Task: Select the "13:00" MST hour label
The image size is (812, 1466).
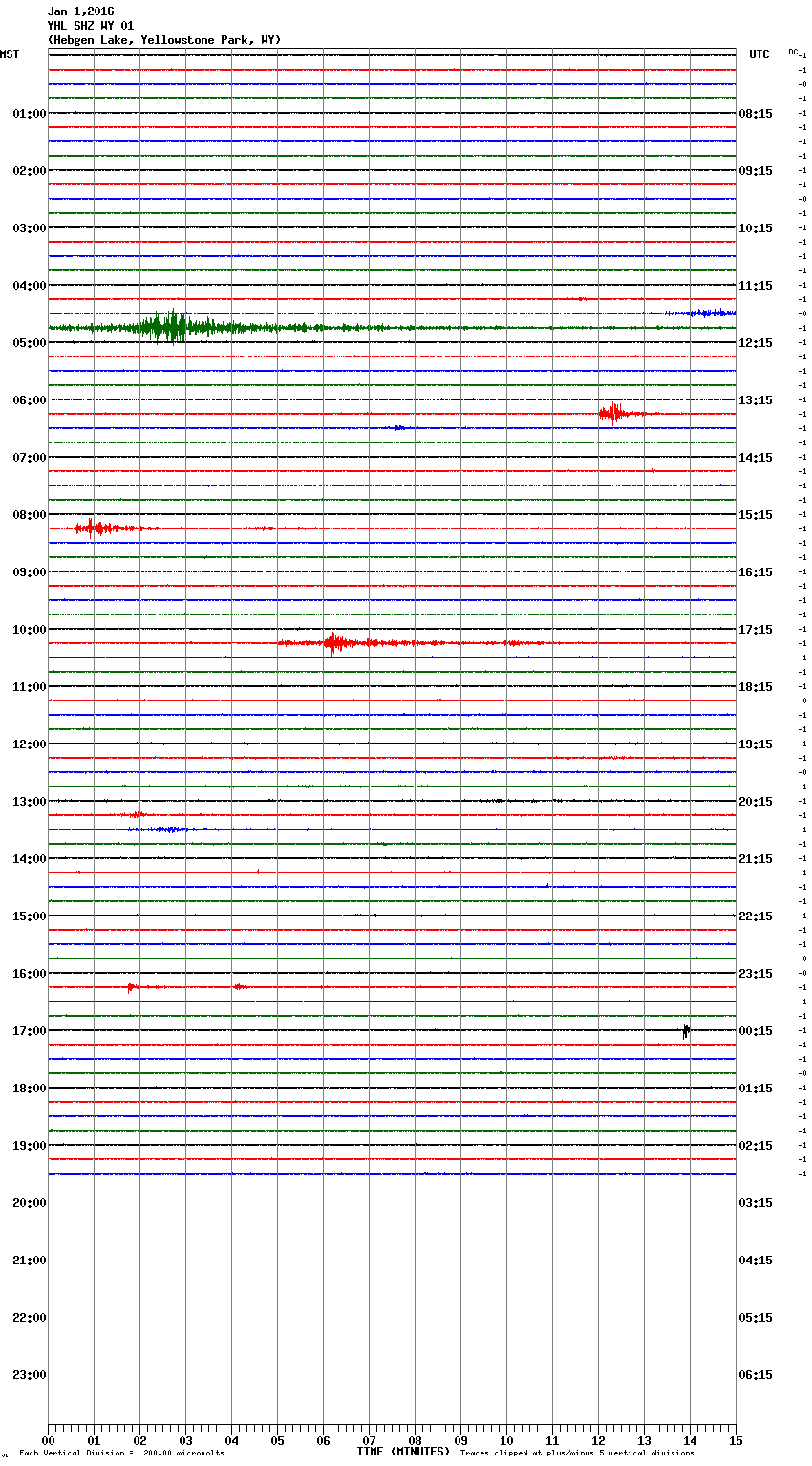Action: point(30,802)
